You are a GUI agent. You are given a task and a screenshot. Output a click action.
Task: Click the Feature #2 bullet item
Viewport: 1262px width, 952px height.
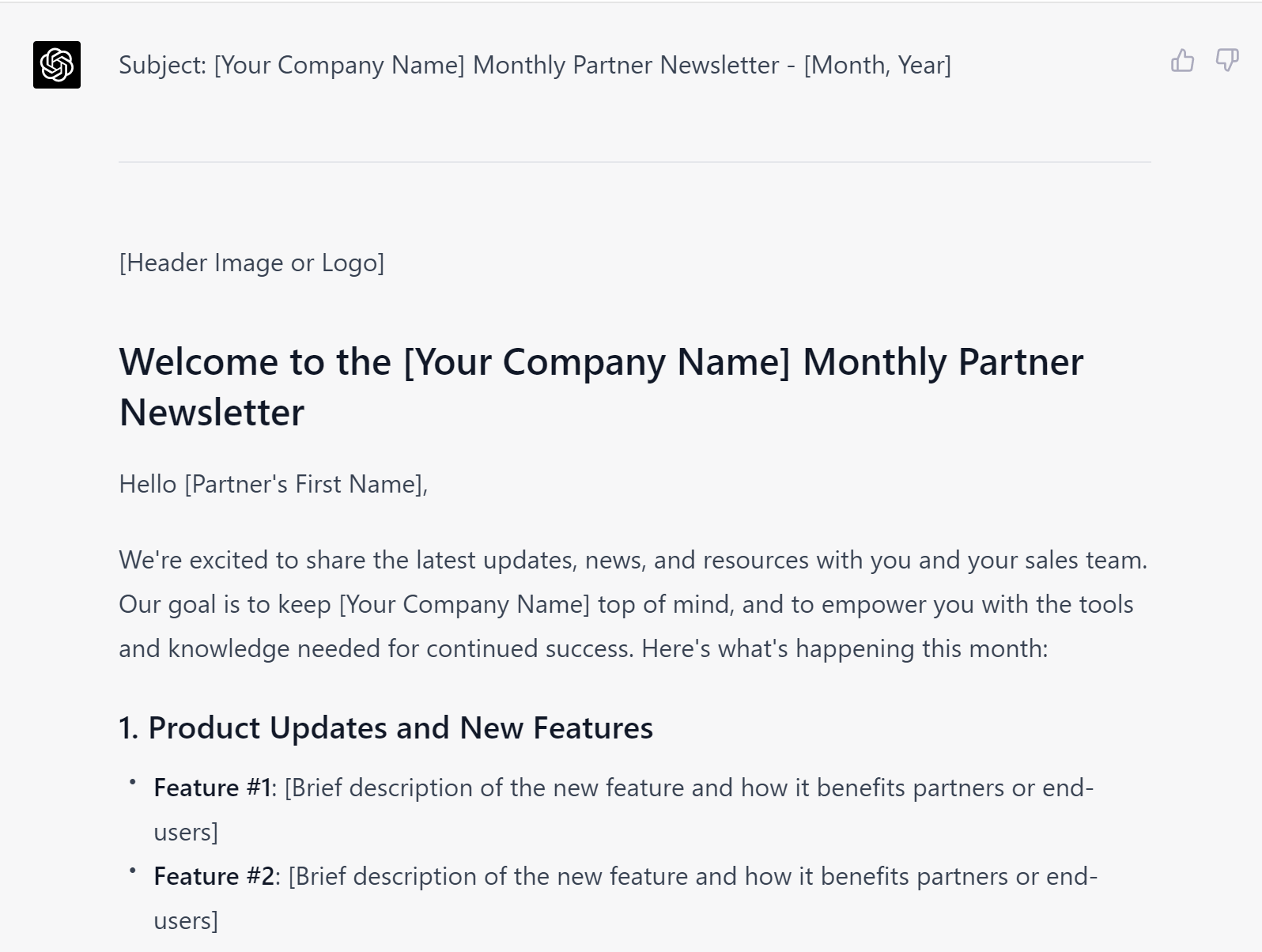pos(625,897)
